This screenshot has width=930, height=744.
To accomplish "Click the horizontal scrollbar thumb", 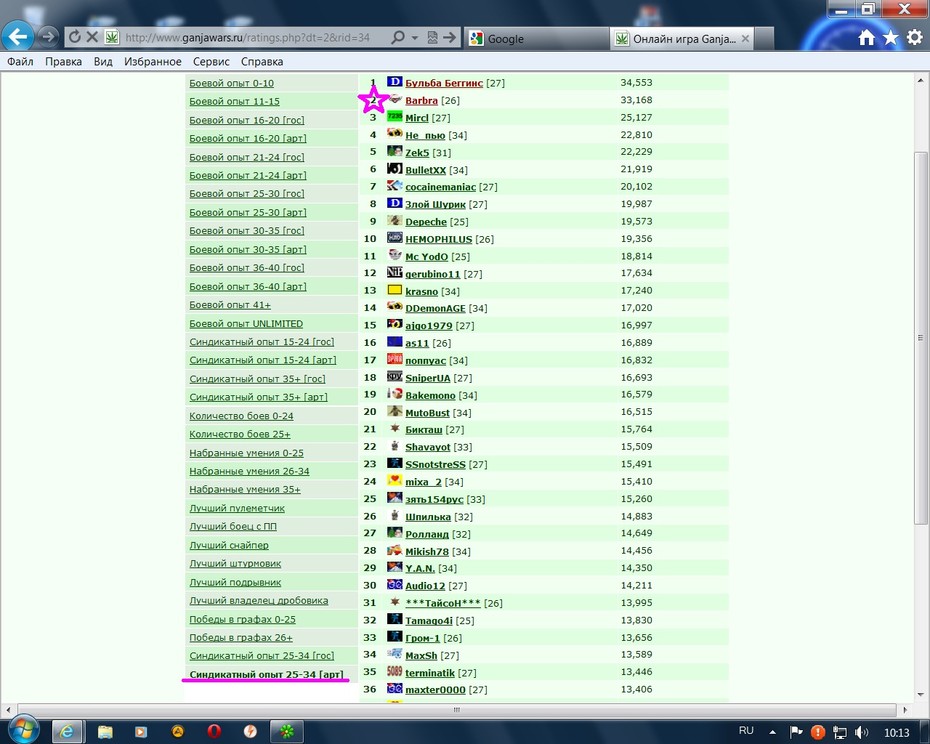I will tap(456, 710).
